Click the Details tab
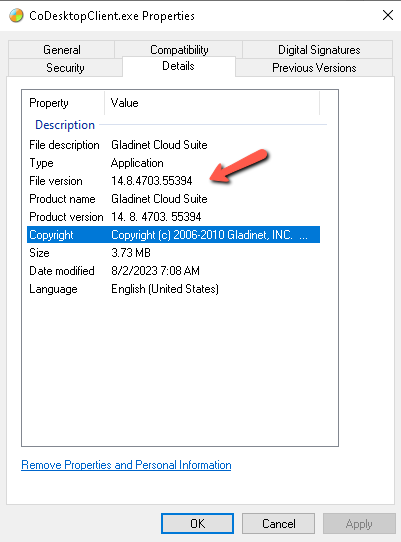The width and height of the screenshot is (401, 542). (178, 66)
